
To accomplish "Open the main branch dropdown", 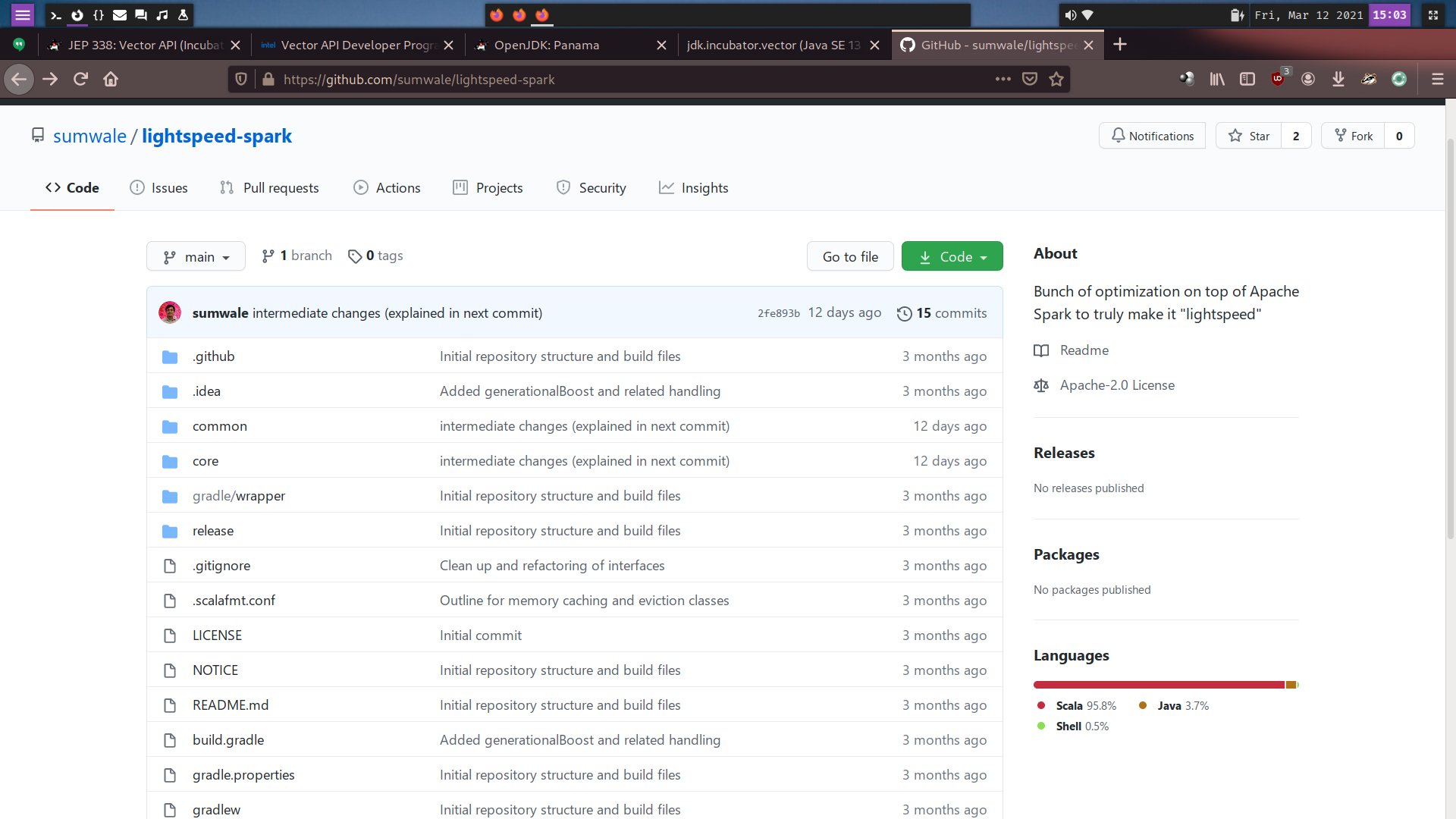I will tap(196, 256).
